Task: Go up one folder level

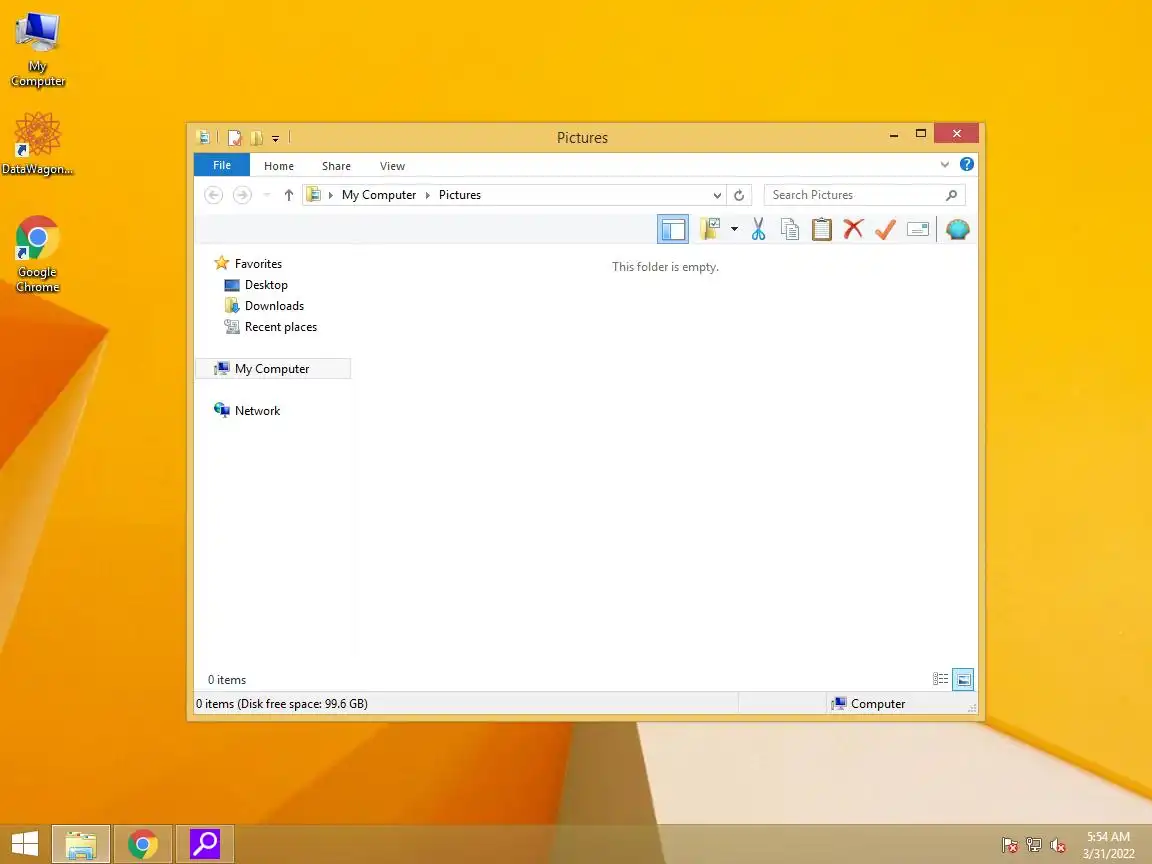Action: tap(289, 195)
